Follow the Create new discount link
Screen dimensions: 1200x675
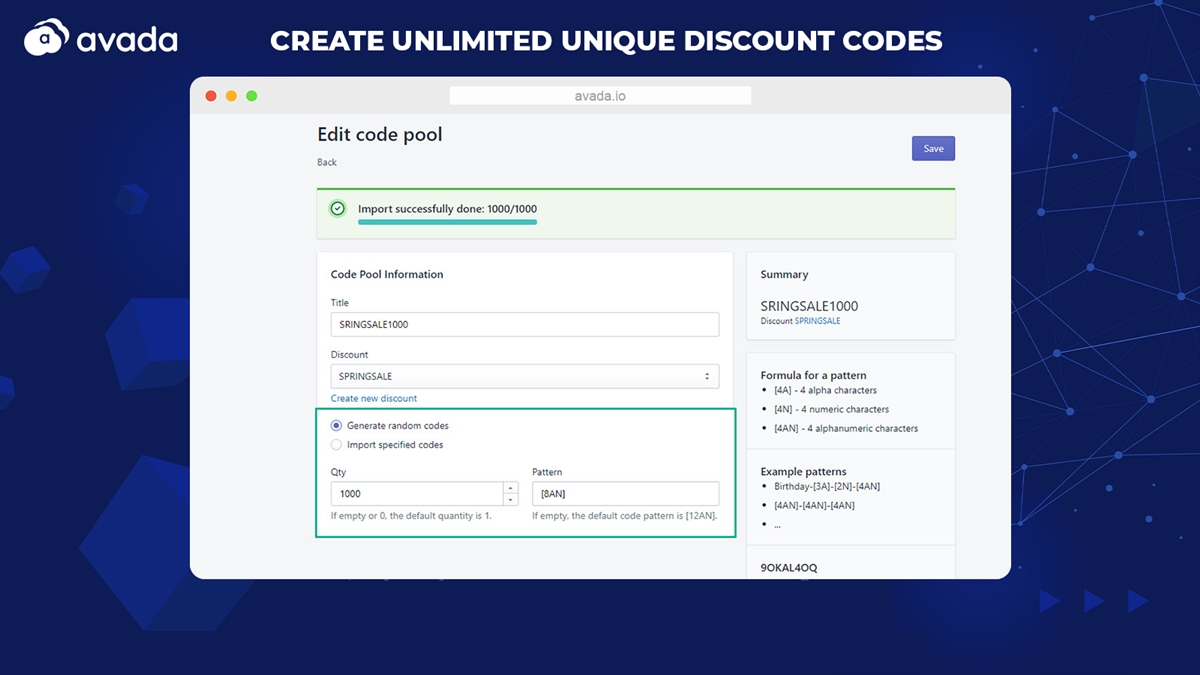click(x=374, y=398)
